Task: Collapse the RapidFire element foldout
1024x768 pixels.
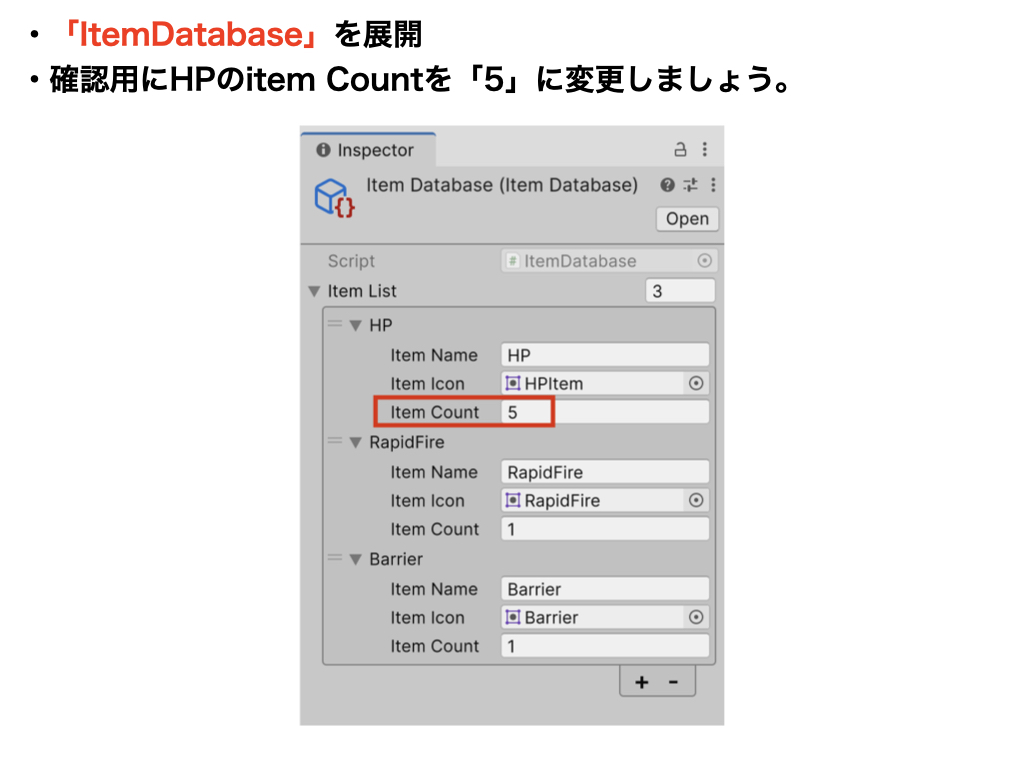Action: pos(355,442)
